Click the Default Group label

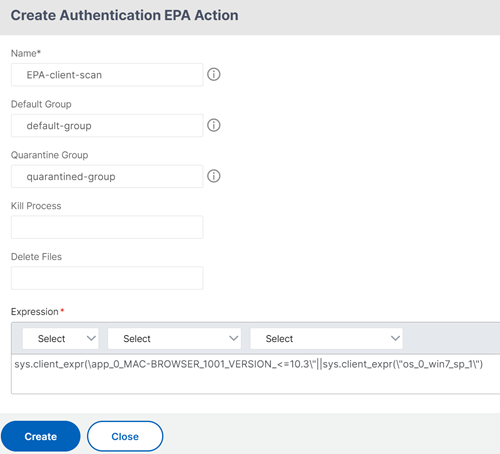pyautogui.click(x=41, y=104)
